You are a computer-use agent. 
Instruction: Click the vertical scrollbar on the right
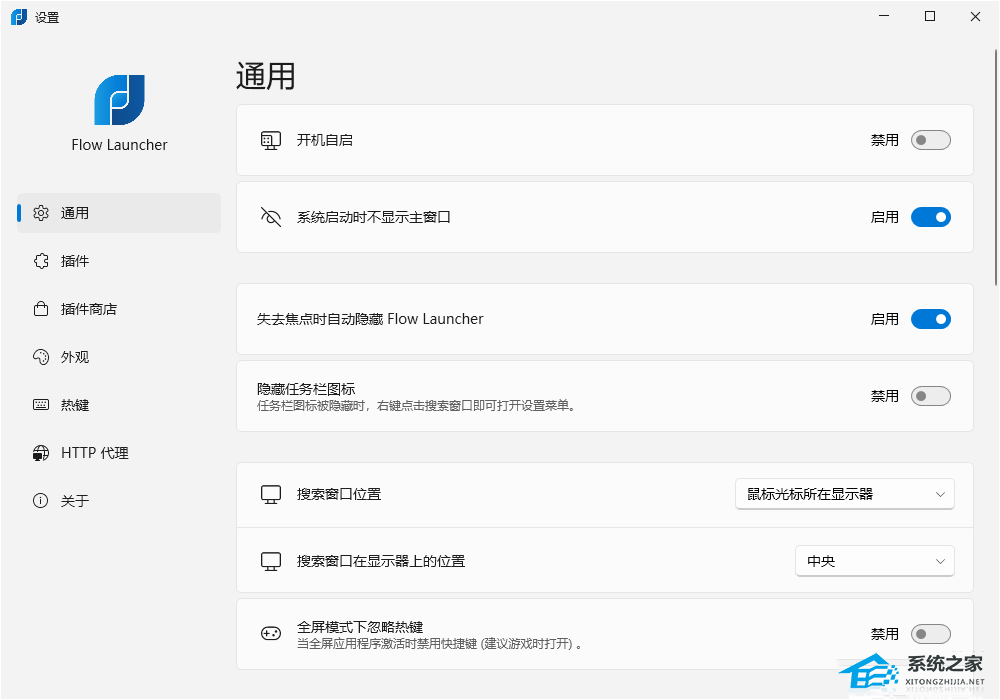point(996,166)
